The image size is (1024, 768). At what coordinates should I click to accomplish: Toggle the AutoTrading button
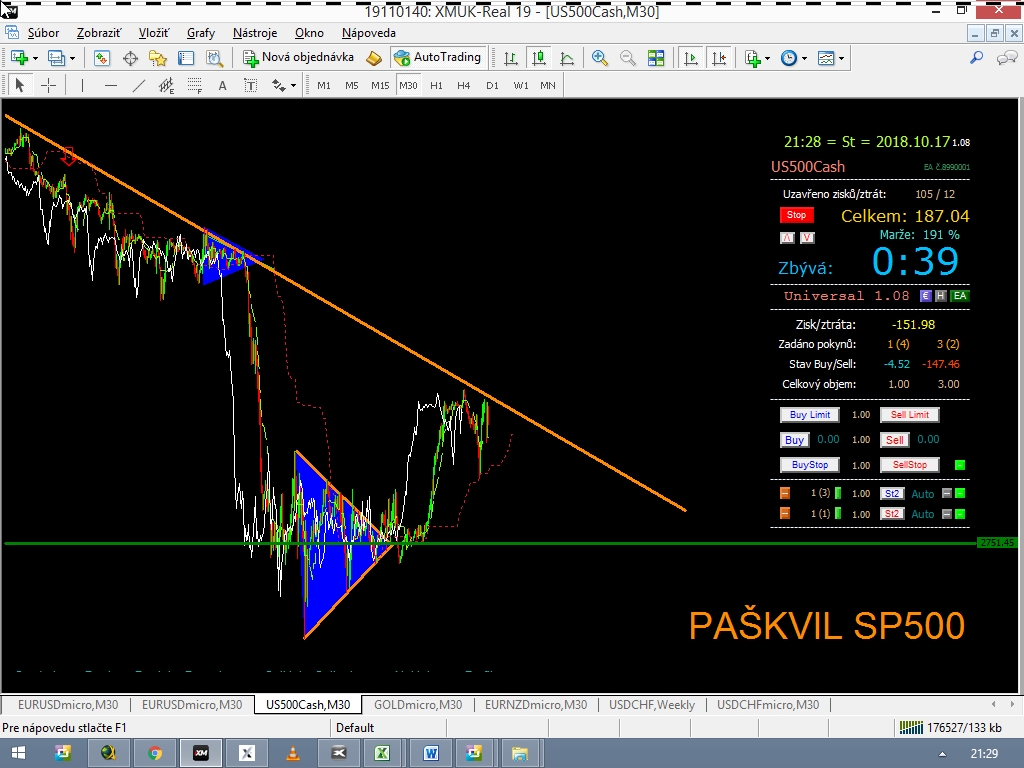point(438,57)
